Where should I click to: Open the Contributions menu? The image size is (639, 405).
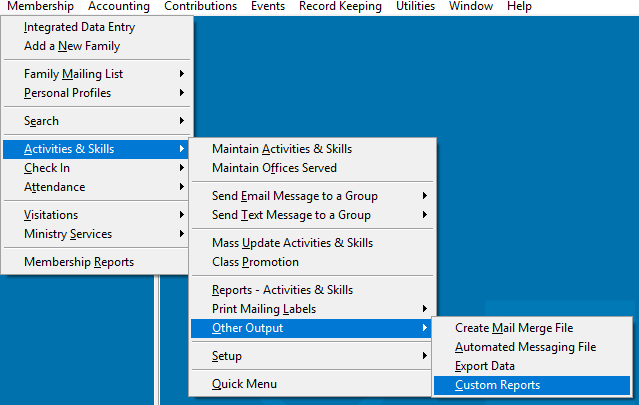point(200,7)
